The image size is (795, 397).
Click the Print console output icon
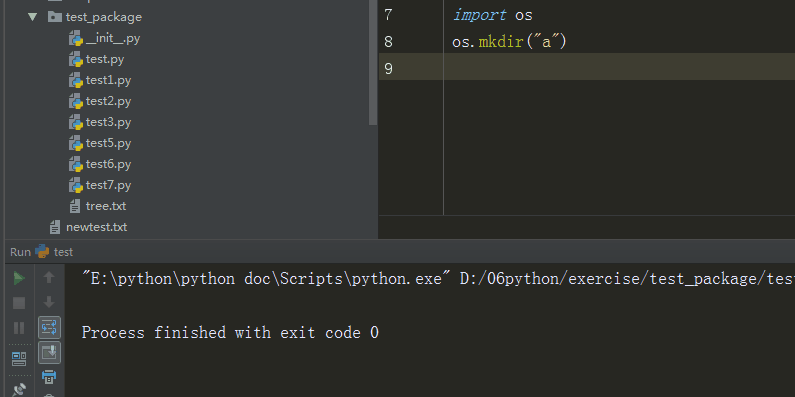tap(49, 377)
